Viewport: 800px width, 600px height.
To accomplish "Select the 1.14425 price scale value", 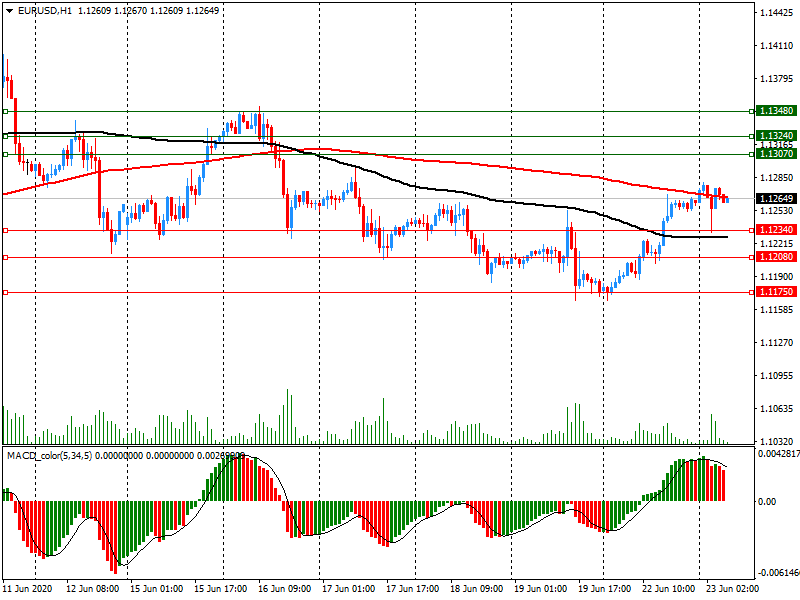I will (777, 13).
